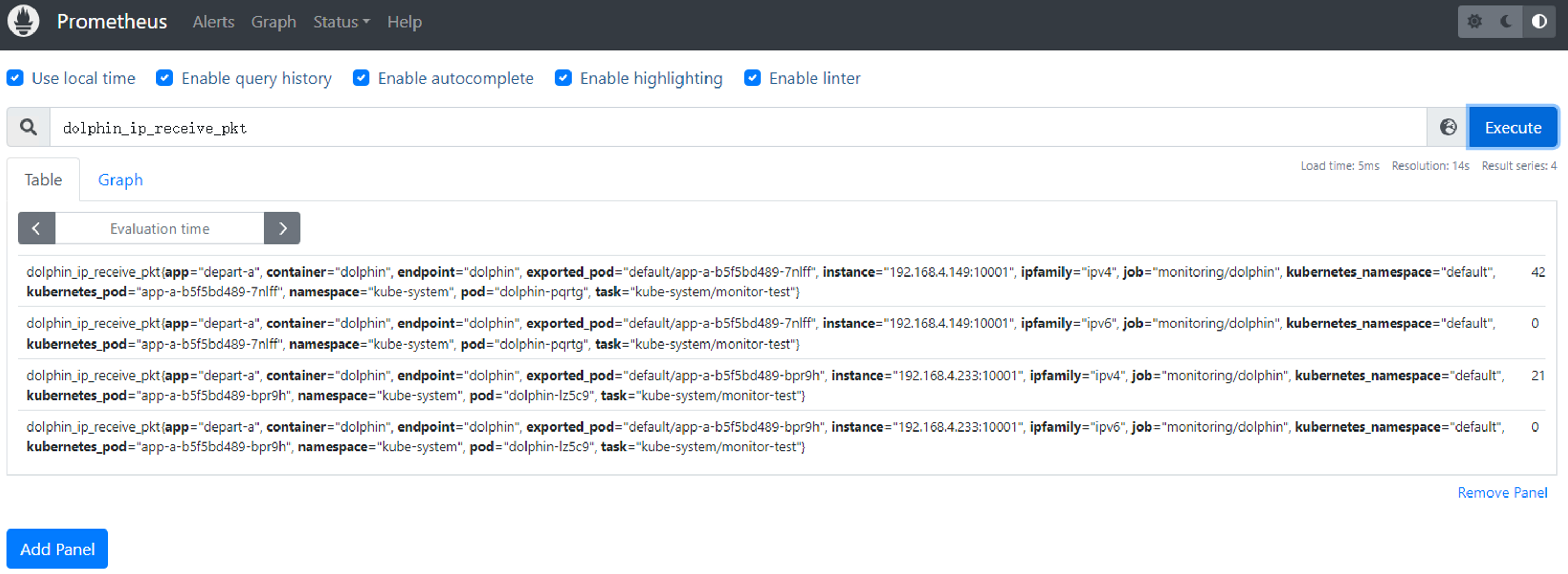Advance evaluation time with right arrow
The image size is (1568, 574).
pyautogui.click(x=283, y=228)
